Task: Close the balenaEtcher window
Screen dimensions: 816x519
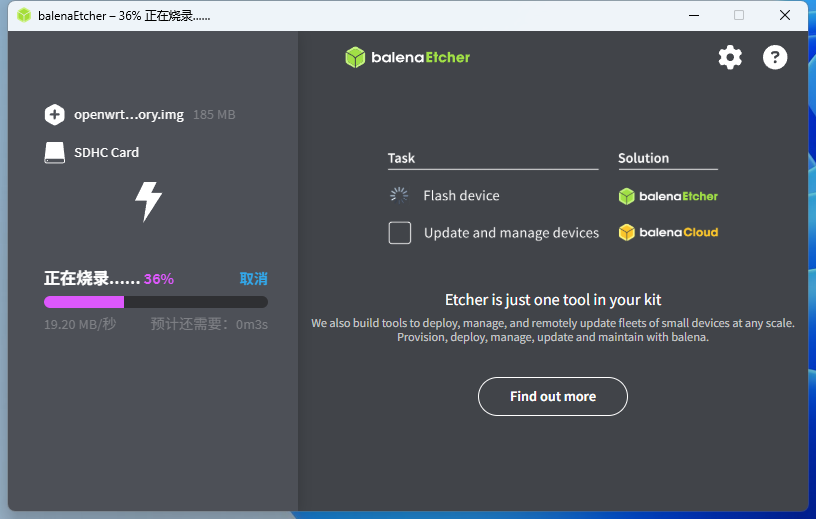Action: coord(785,15)
